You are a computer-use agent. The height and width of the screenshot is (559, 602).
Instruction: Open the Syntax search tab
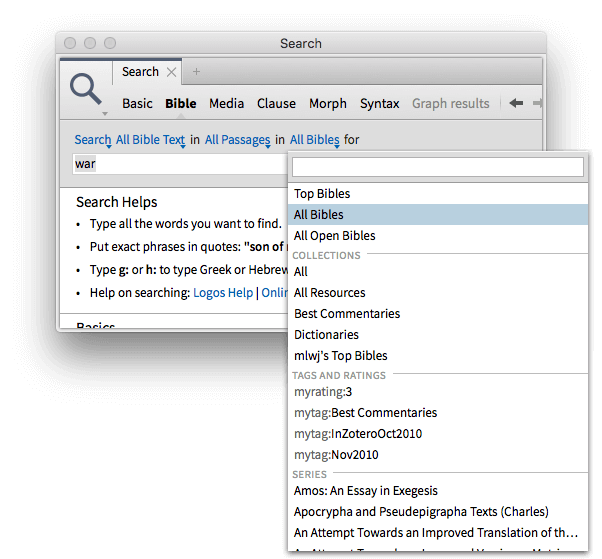click(379, 103)
